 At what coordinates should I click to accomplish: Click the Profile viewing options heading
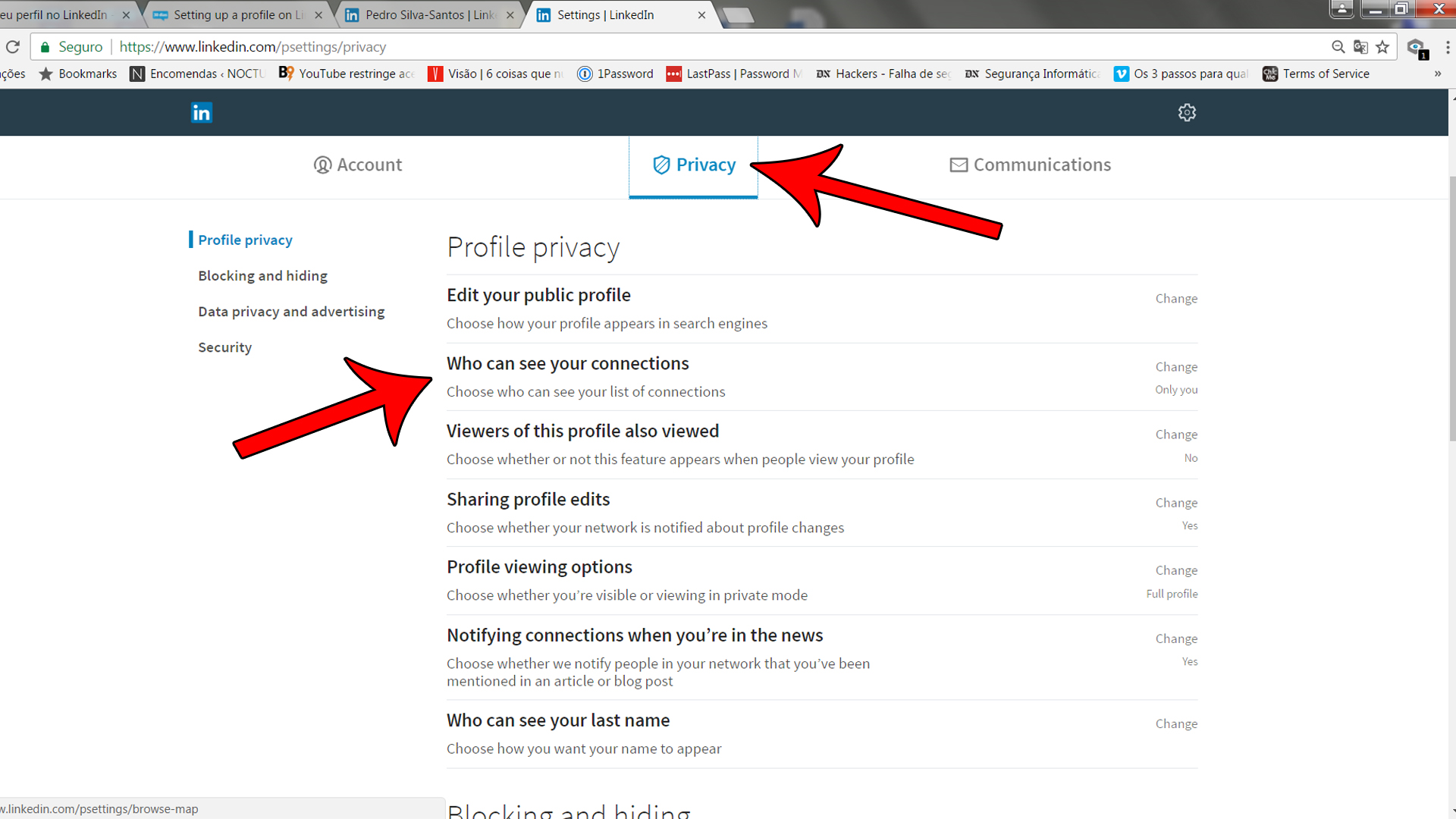point(539,566)
